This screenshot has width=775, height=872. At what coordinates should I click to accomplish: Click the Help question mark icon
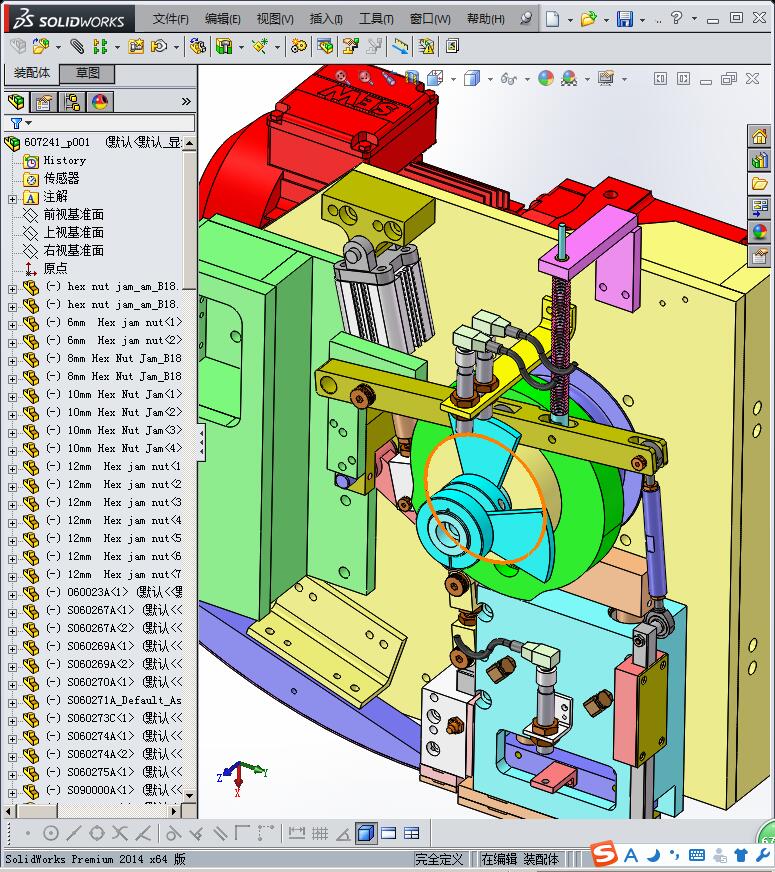coord(676,18)
